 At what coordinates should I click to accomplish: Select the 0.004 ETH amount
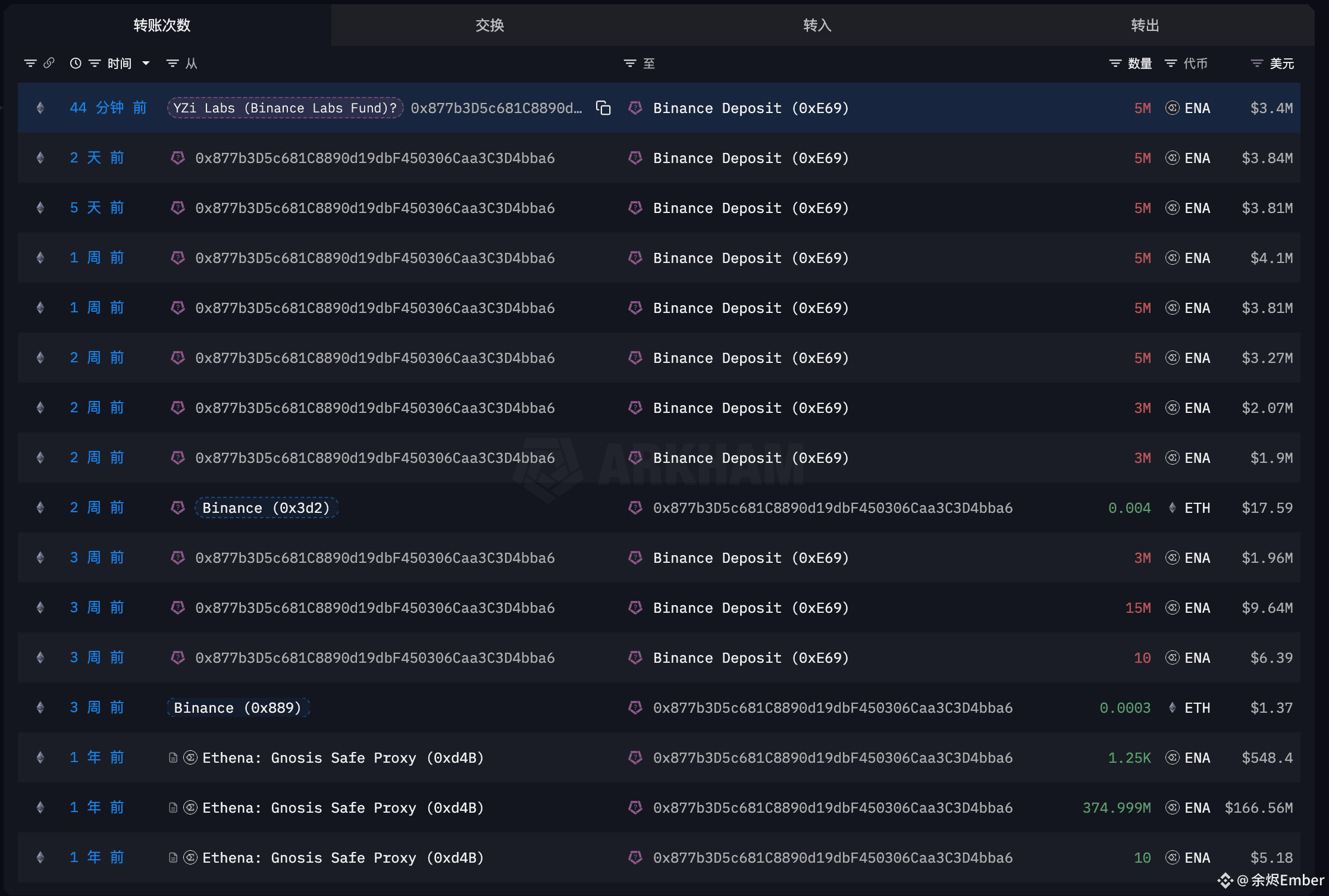(1130, 507)
